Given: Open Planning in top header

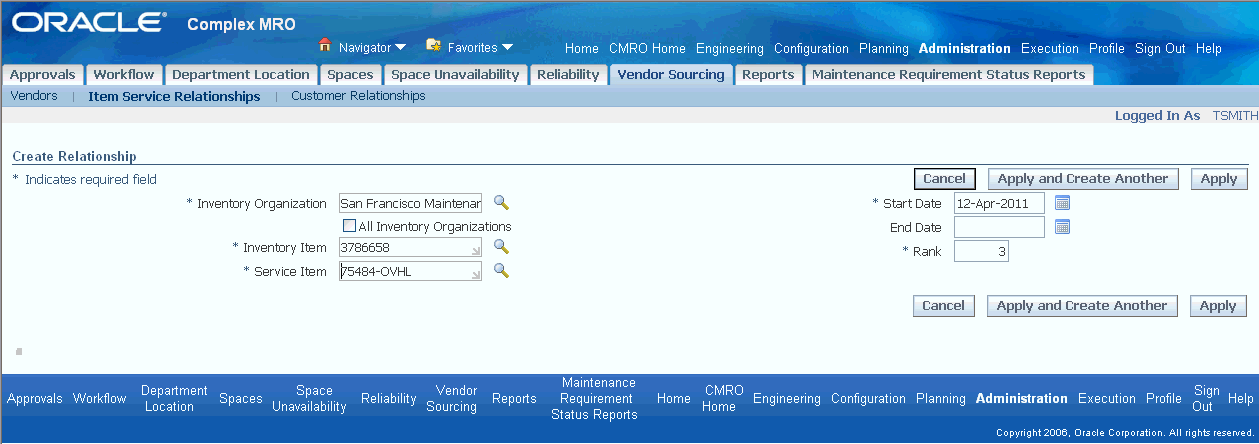Looking at the screenshot, I should click(x=884, y=48).
